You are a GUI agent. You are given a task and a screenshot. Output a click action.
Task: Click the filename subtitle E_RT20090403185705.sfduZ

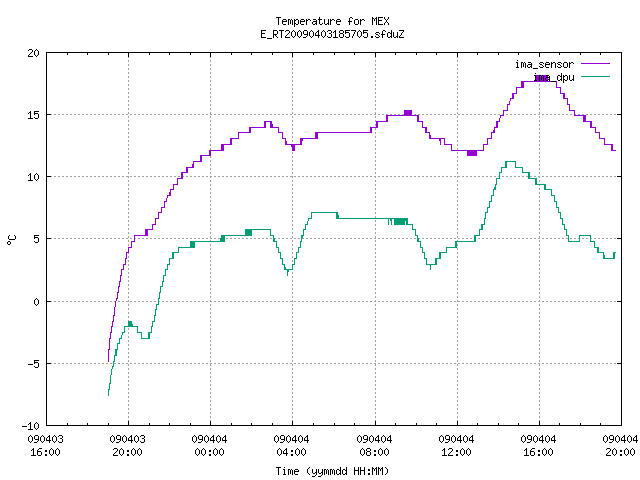click(x=332, y=34)
